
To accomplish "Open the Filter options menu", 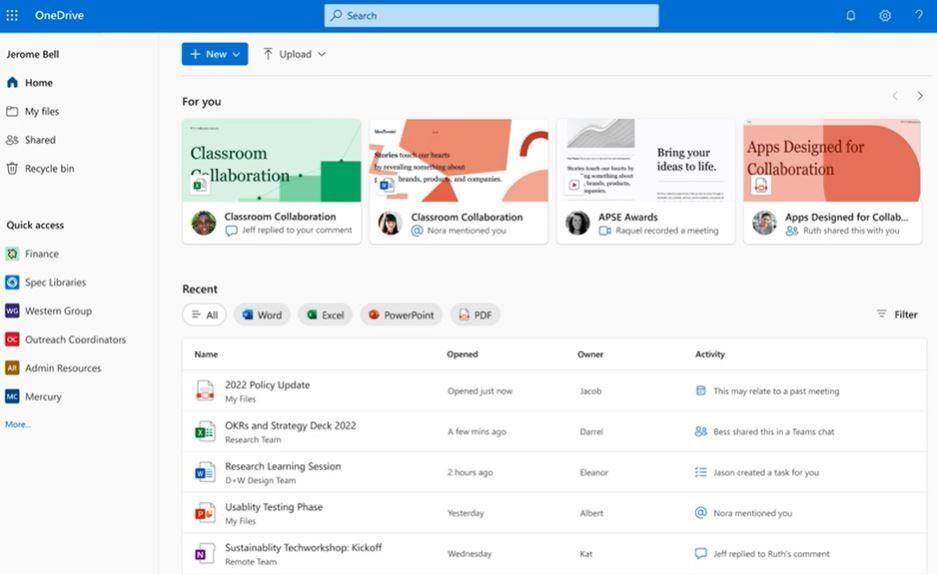I will pyautogui.click(x=897, y=314).
